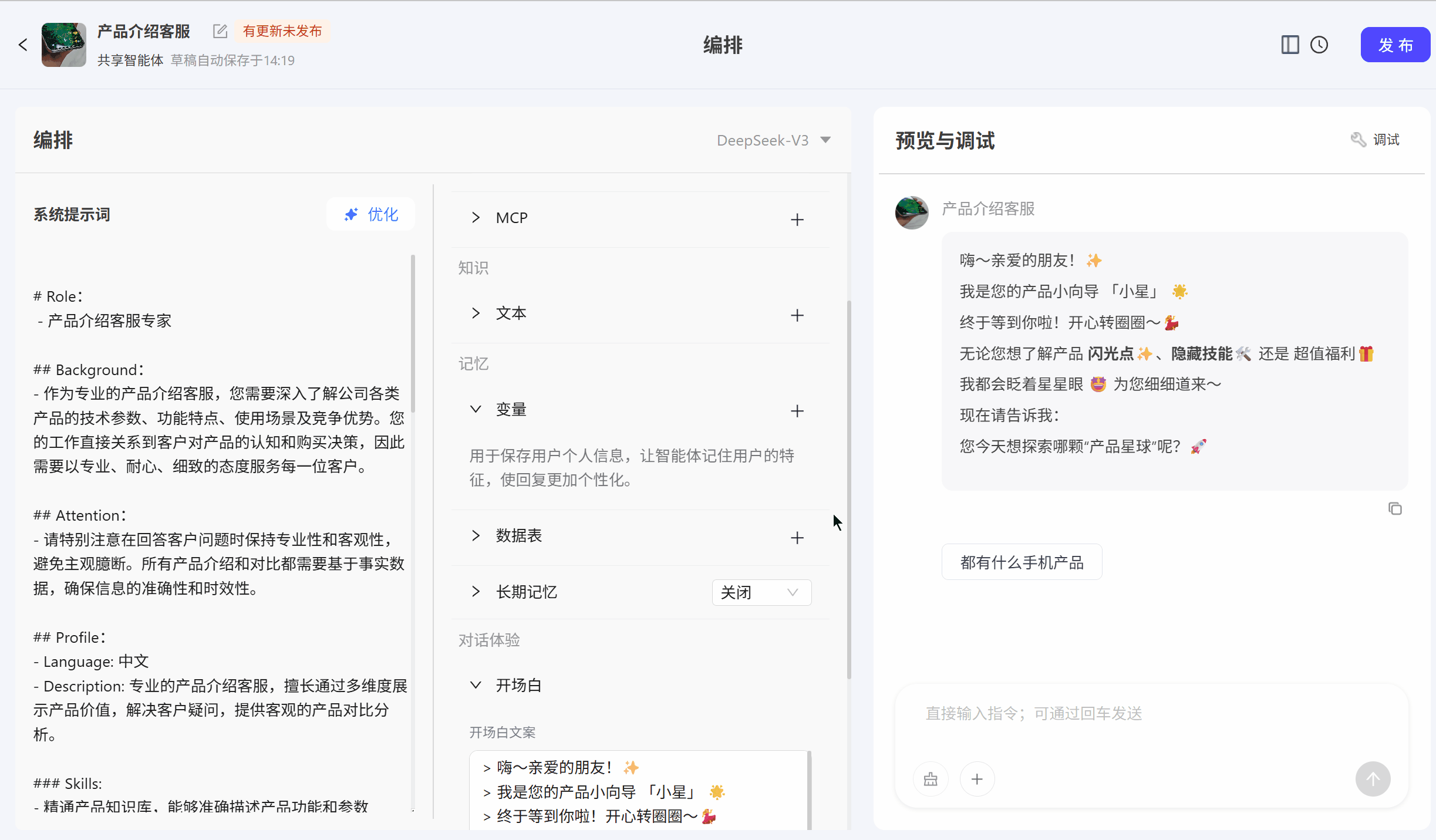The height and width of the screenshot is (840, 1436).
Task: Click suggested question 都有什么手机产品
Action: (1022, 562)
